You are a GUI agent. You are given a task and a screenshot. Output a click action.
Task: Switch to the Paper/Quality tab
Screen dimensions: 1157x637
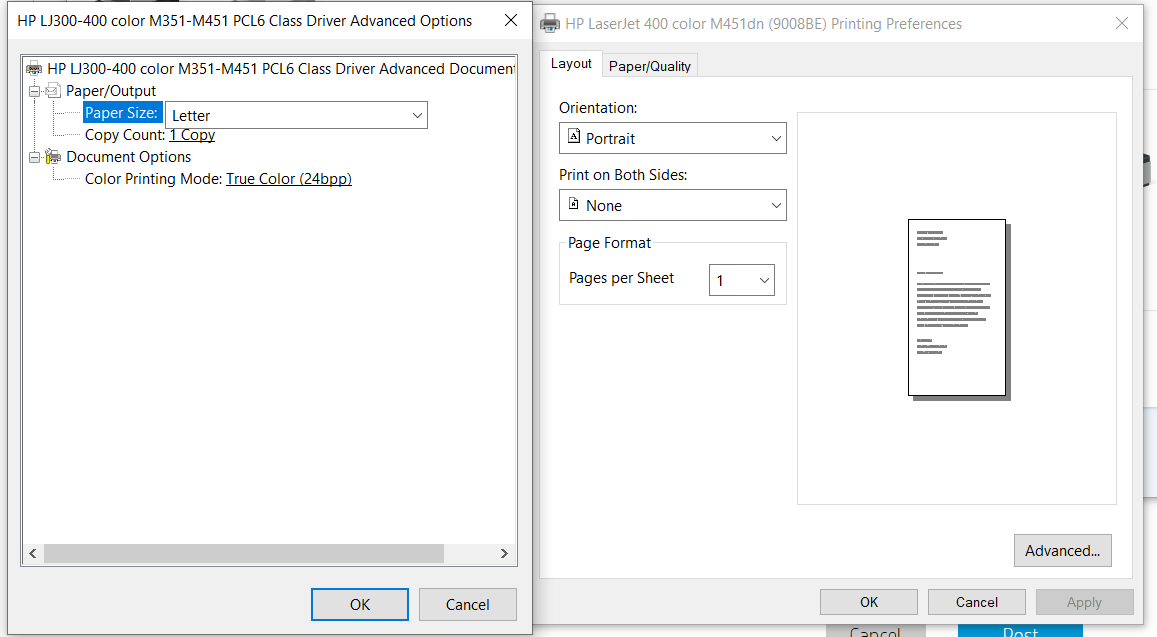(x=649, y=66)
